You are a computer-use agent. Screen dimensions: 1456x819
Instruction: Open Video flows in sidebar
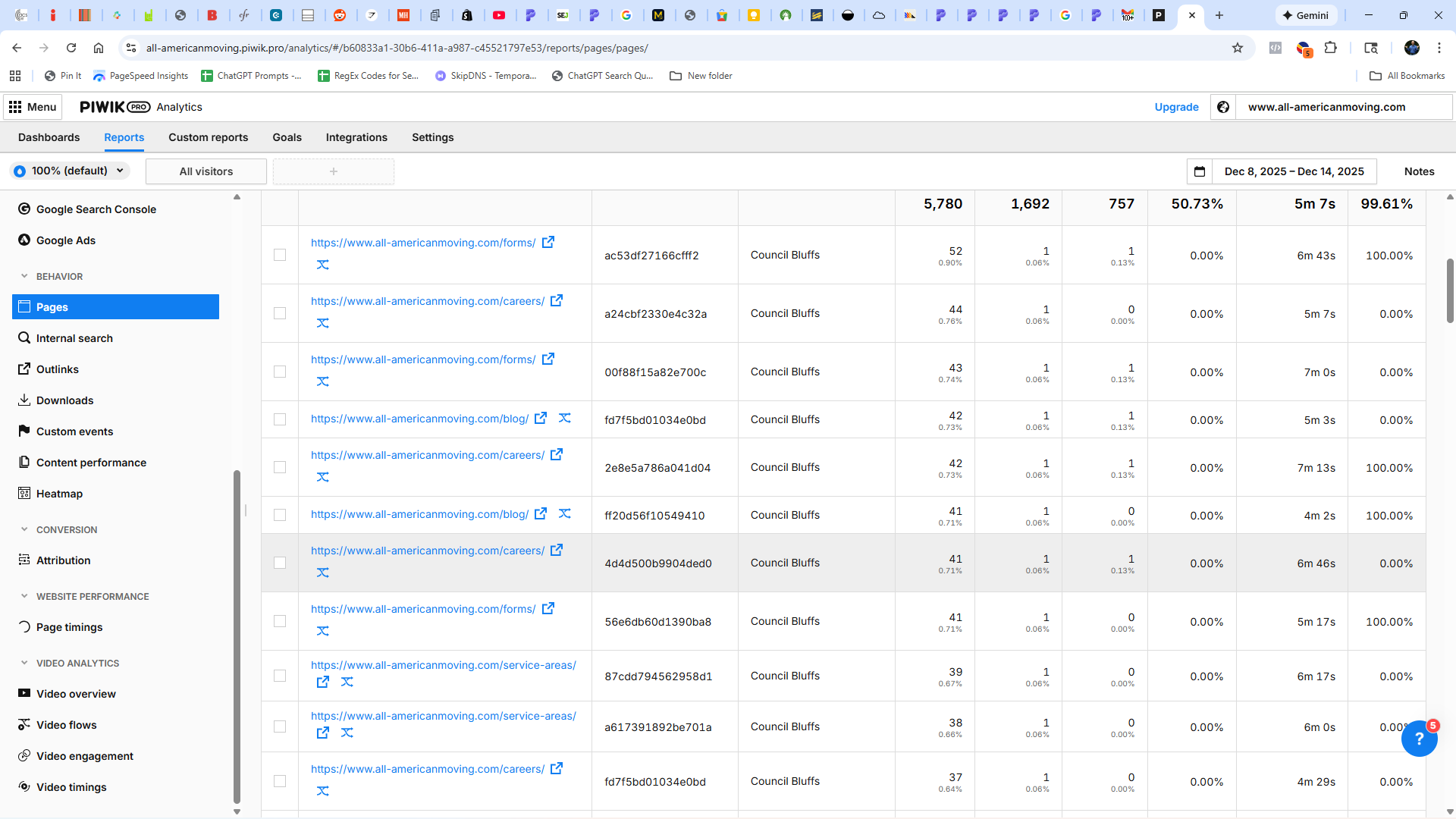pos(66,725)
